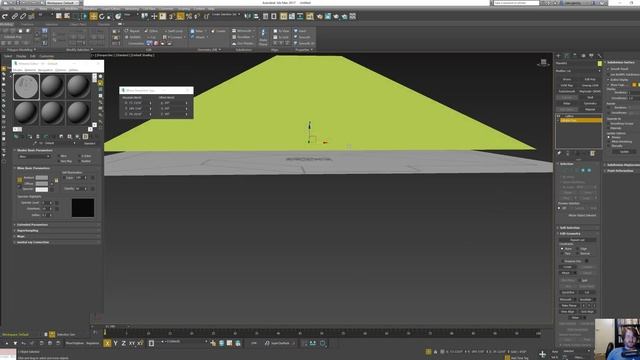Restrict to X axis constraint button

pos(107,343)
